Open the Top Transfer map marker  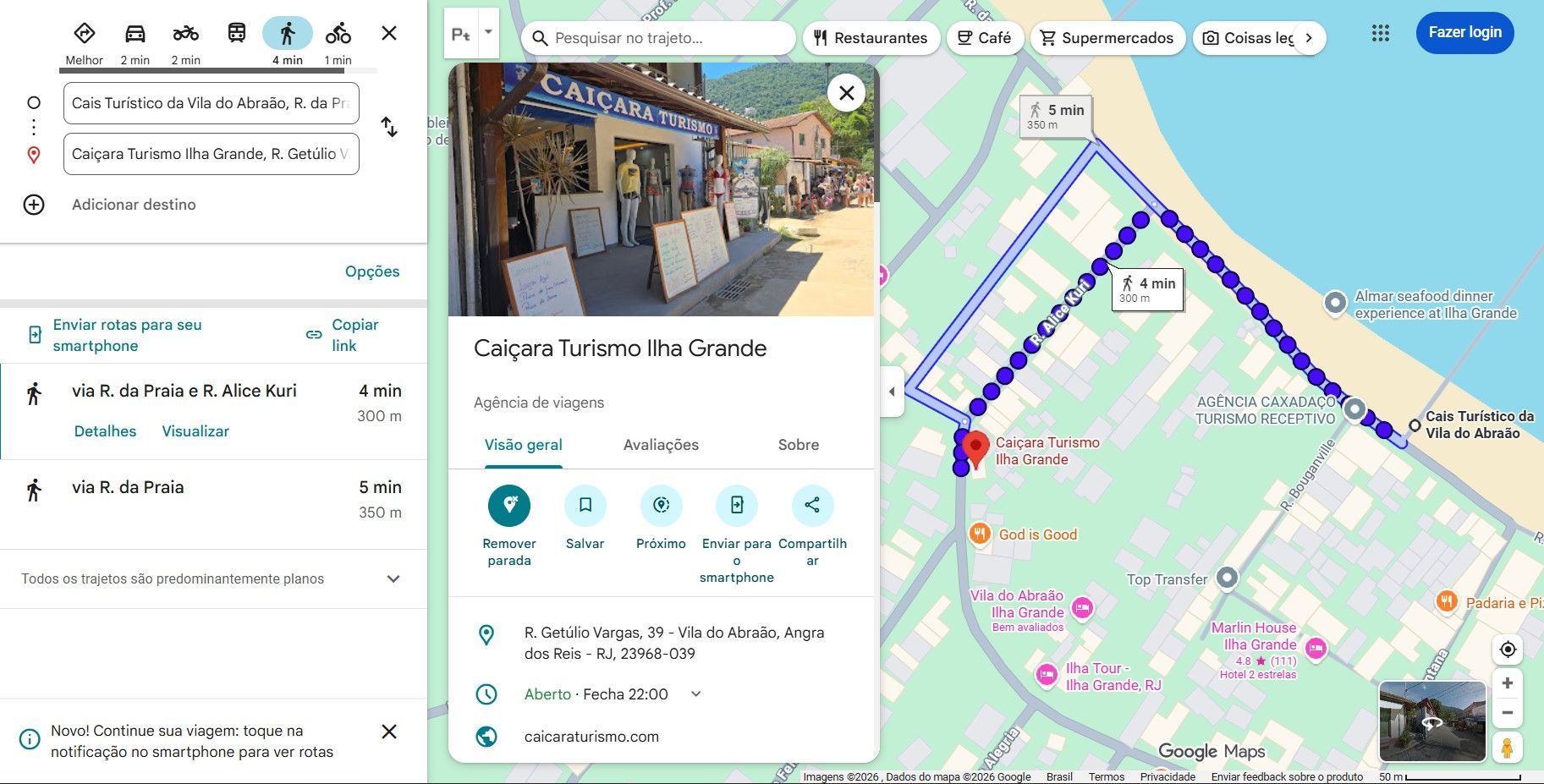1227,578
